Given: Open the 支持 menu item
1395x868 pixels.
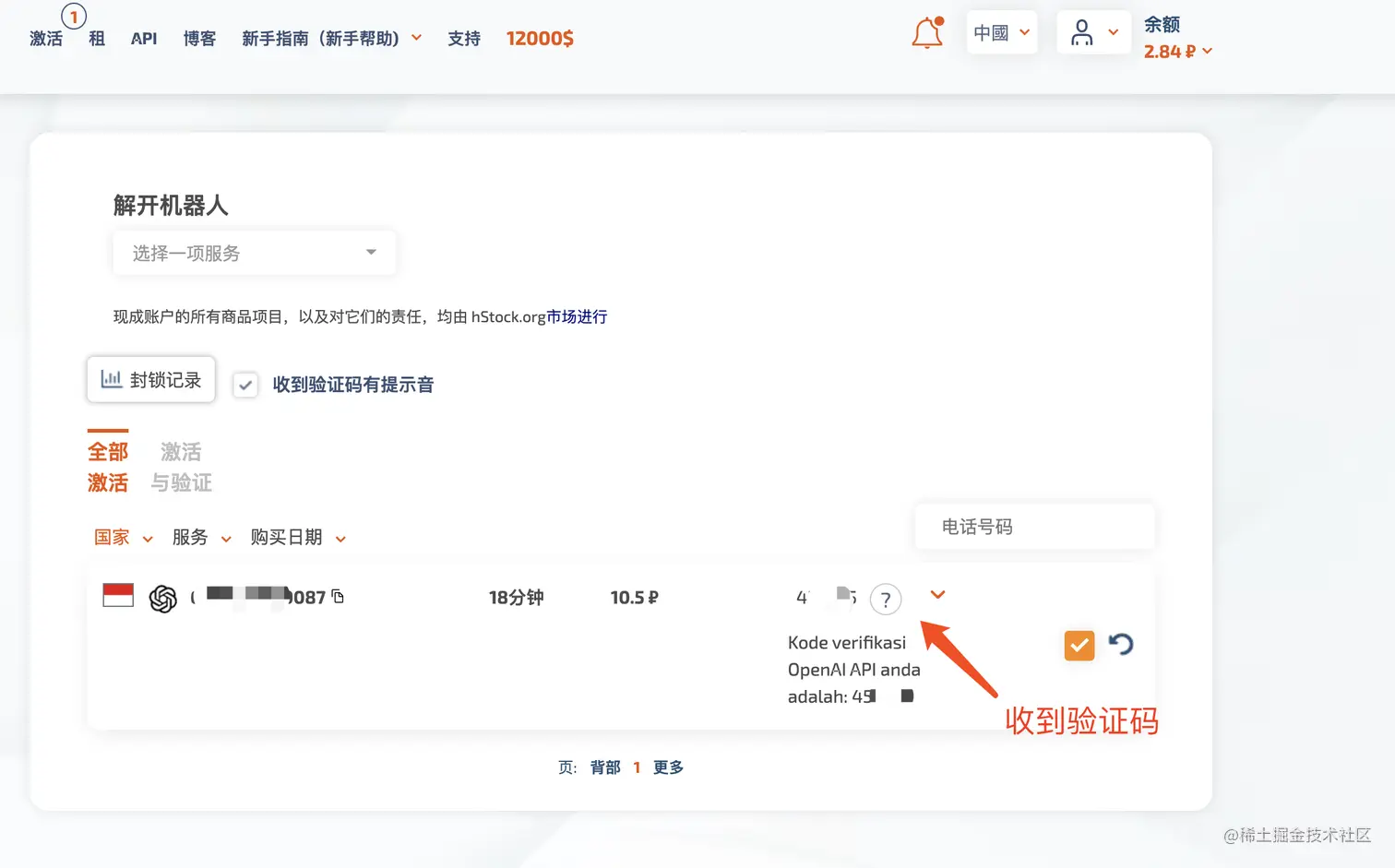Looking at the screenshot, I should click(x=464, y=38).
